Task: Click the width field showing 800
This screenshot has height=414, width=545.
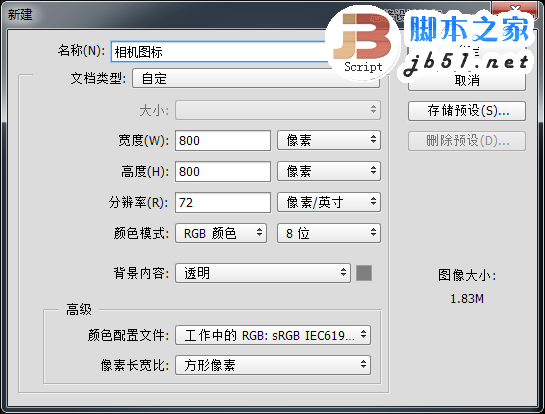Action: pos(223,140)
